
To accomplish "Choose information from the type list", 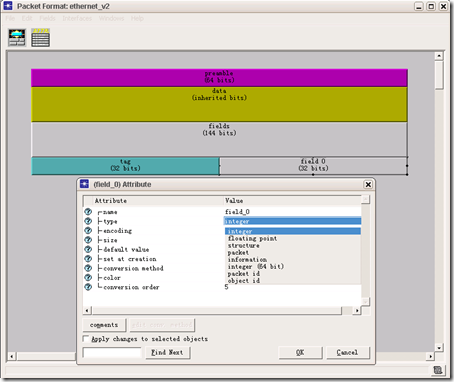I will click(293, 259).
